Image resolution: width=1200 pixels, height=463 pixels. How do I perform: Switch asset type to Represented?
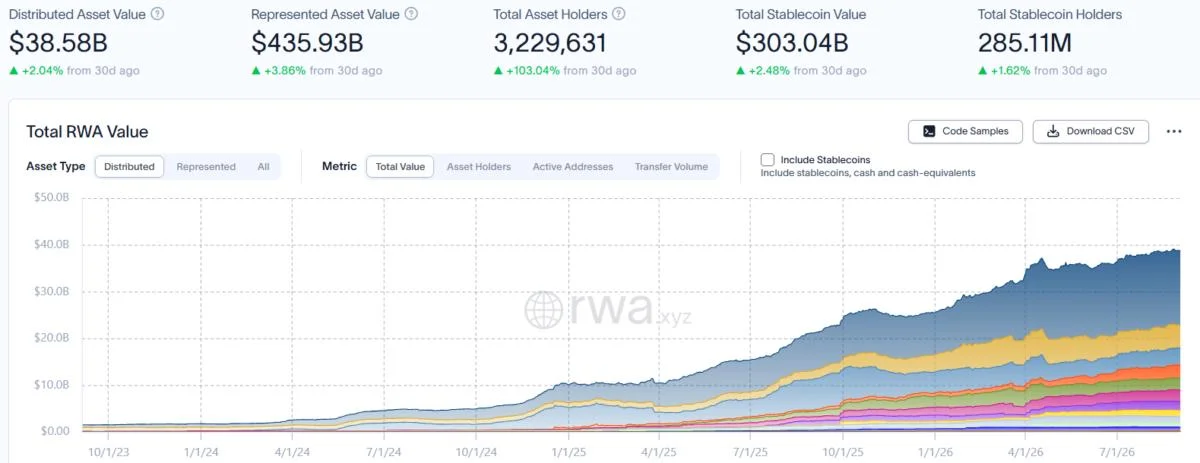pos(206,167)
